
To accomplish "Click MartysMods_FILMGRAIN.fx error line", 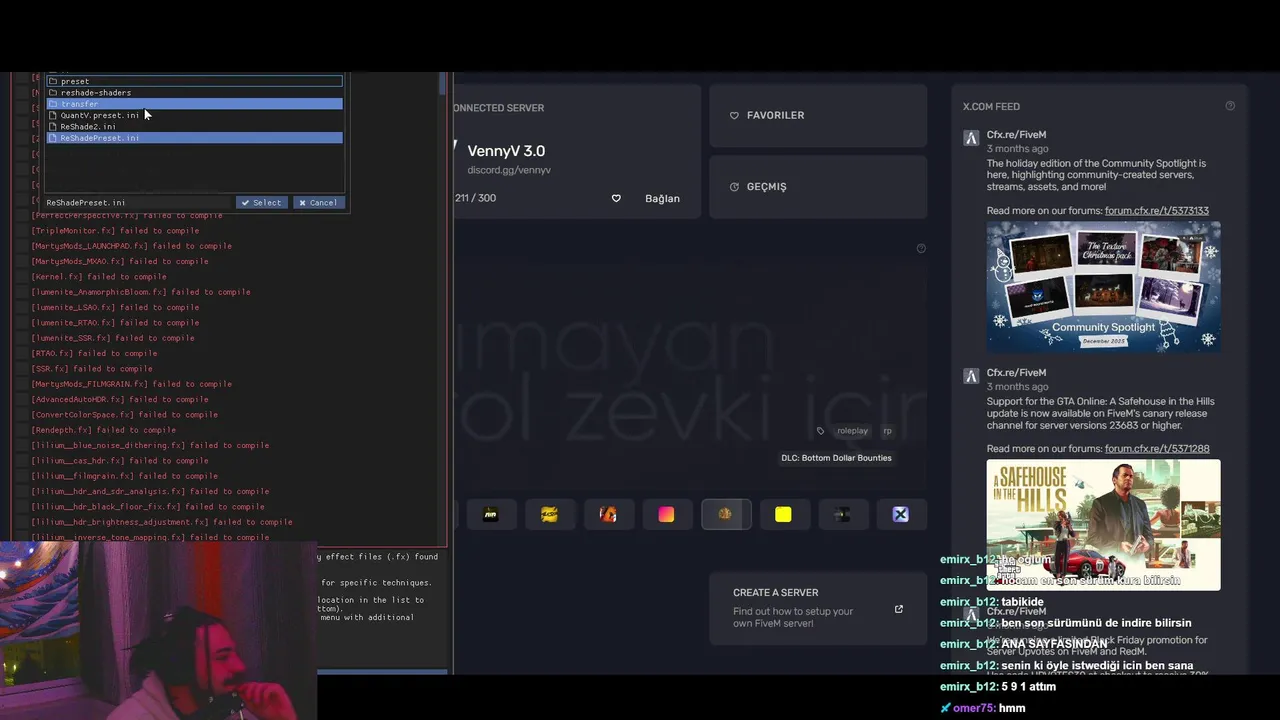I will pyautogui.click(x=131, y=384).
